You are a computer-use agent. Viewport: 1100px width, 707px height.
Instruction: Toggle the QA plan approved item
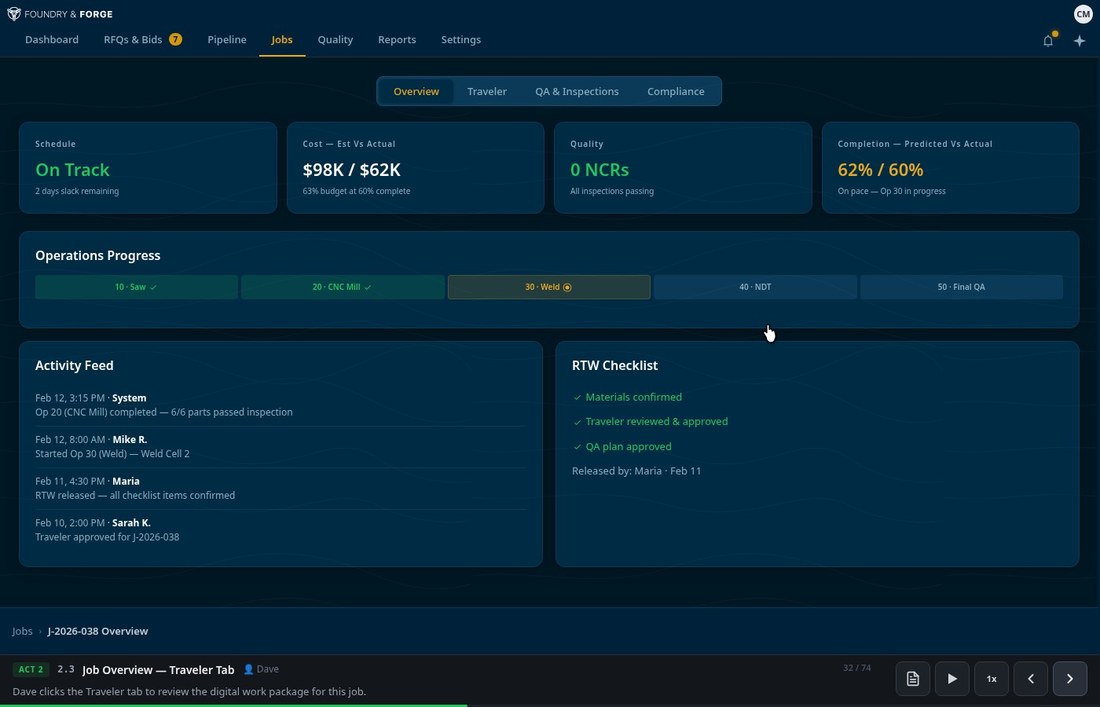(x=629, y=446)
